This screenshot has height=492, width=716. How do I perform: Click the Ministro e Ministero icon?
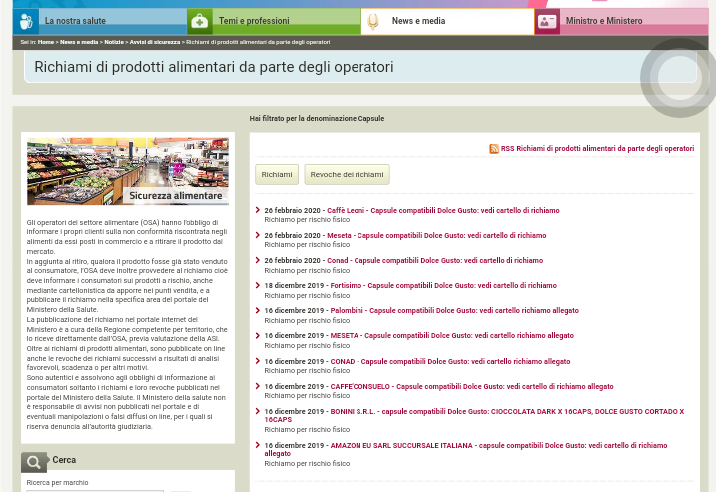(547, 21)
